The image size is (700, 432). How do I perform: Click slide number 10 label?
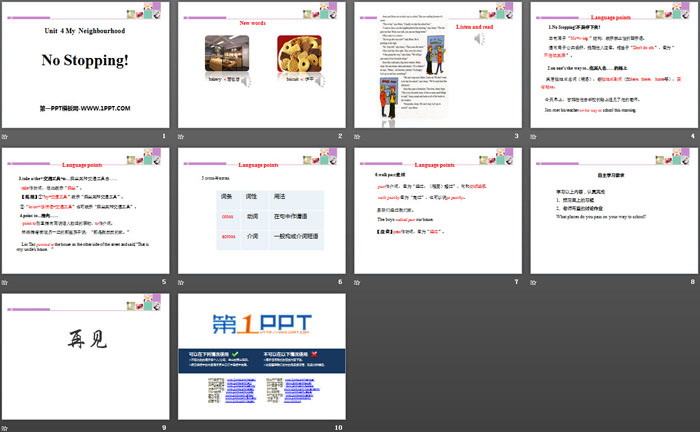pyautogui.click(x=338, y=428)
